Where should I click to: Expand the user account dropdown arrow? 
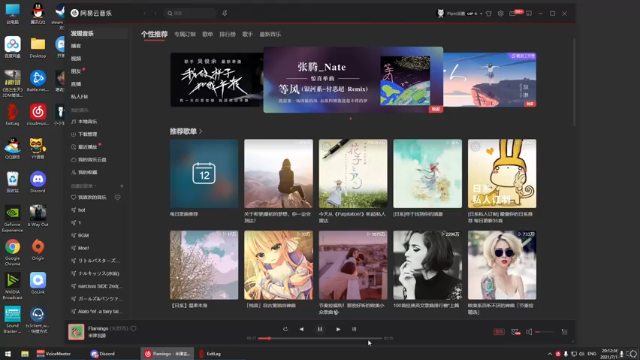(x=481, y=13)
